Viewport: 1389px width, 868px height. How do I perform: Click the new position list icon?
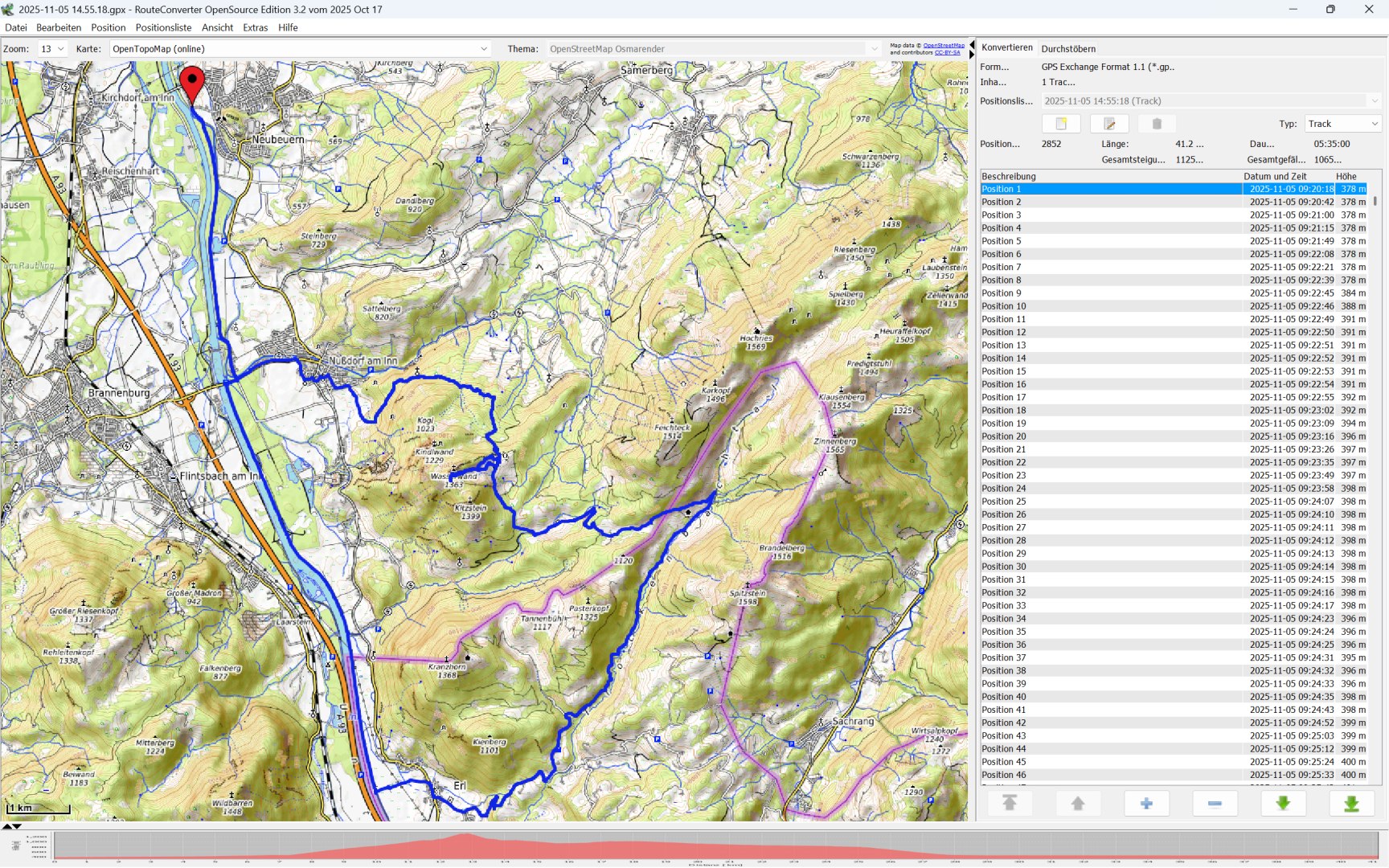[x=1061, y=124]
